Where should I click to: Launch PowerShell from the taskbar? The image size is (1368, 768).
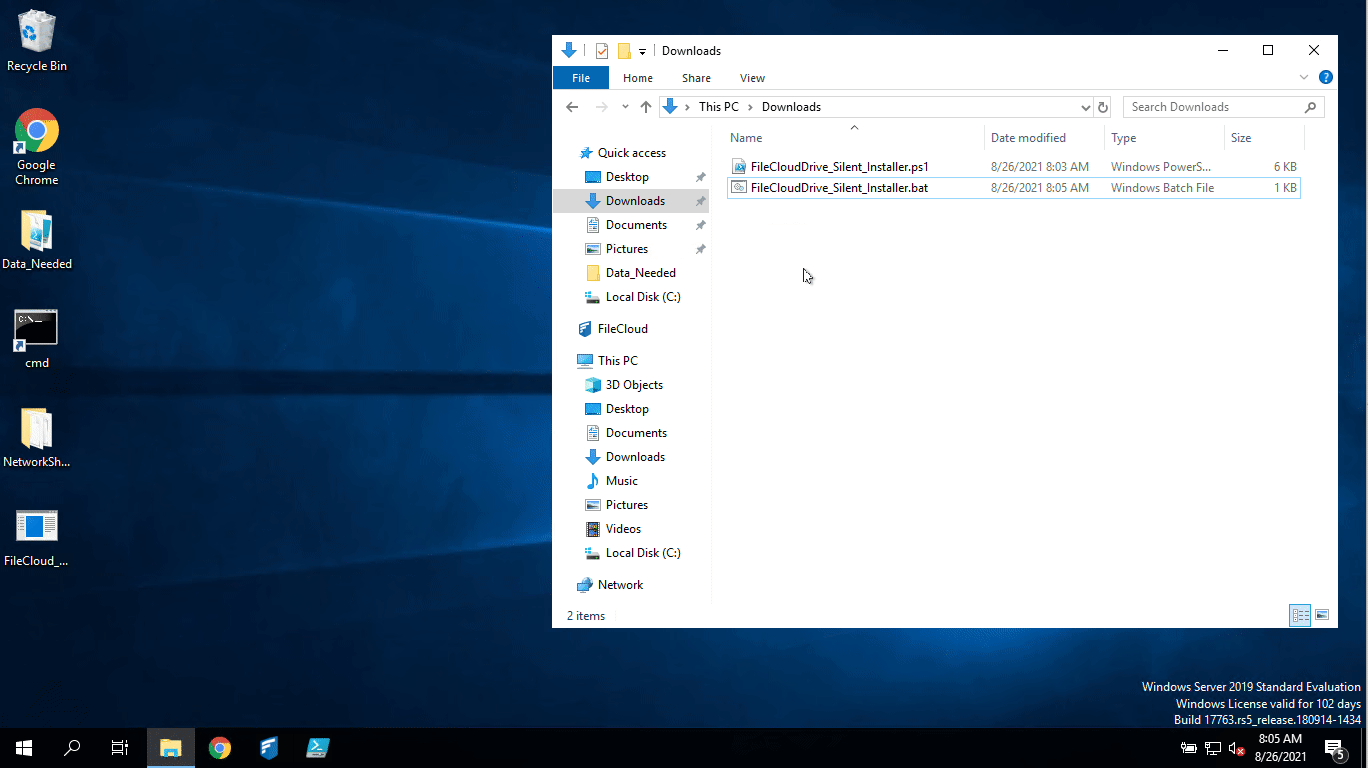(x=318, y=748)
